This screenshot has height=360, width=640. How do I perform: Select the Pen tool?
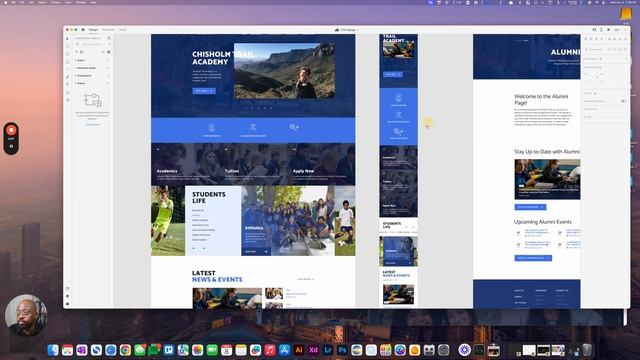pyautogui.click(x=67, y=77)
